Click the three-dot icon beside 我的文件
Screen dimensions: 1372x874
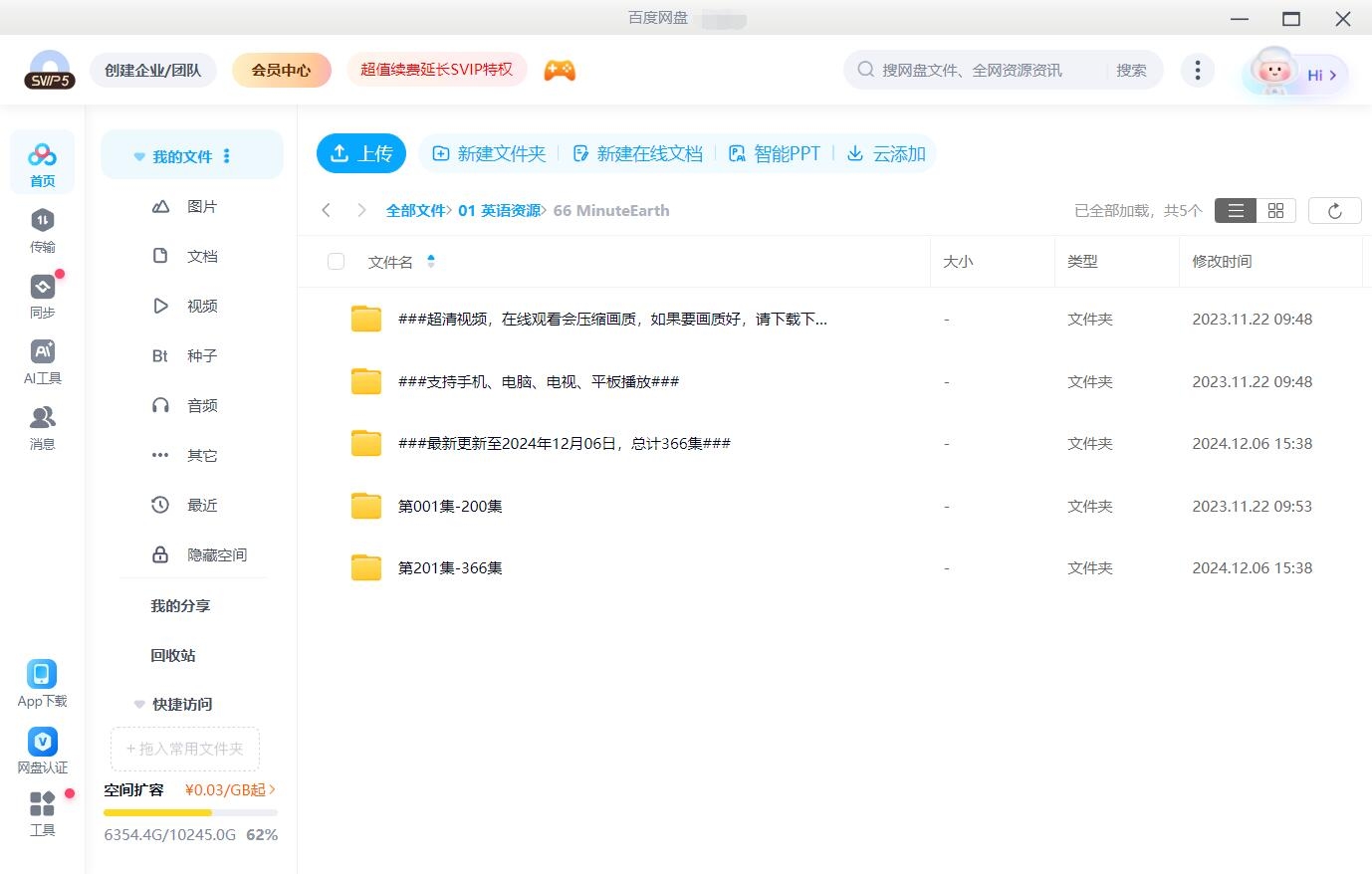point(227,156)
